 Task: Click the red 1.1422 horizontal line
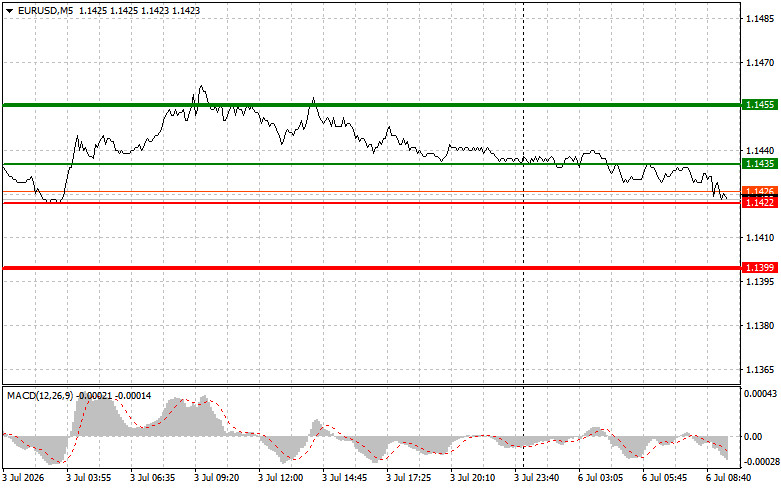tap(372, 203)
